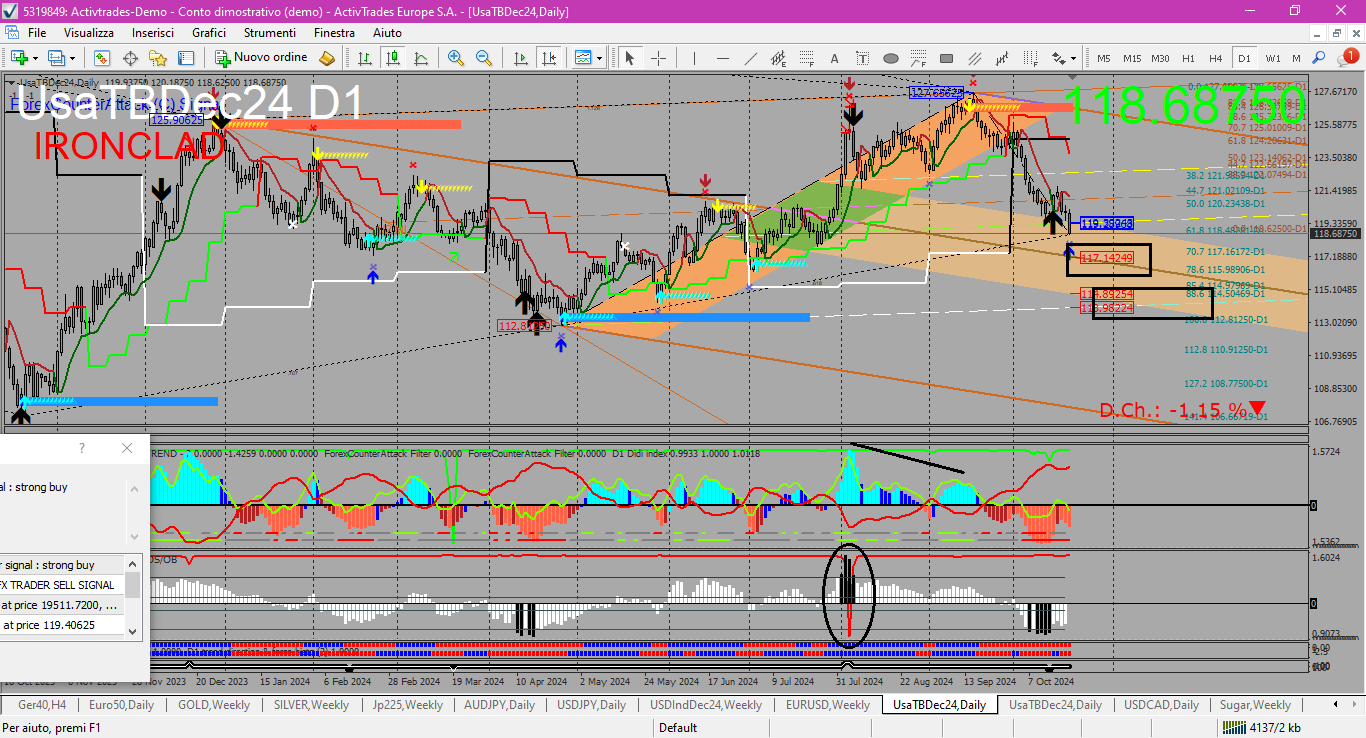
Task: Switch to the USDCAD,Daily chart tab
Action: click(1161, 705)
